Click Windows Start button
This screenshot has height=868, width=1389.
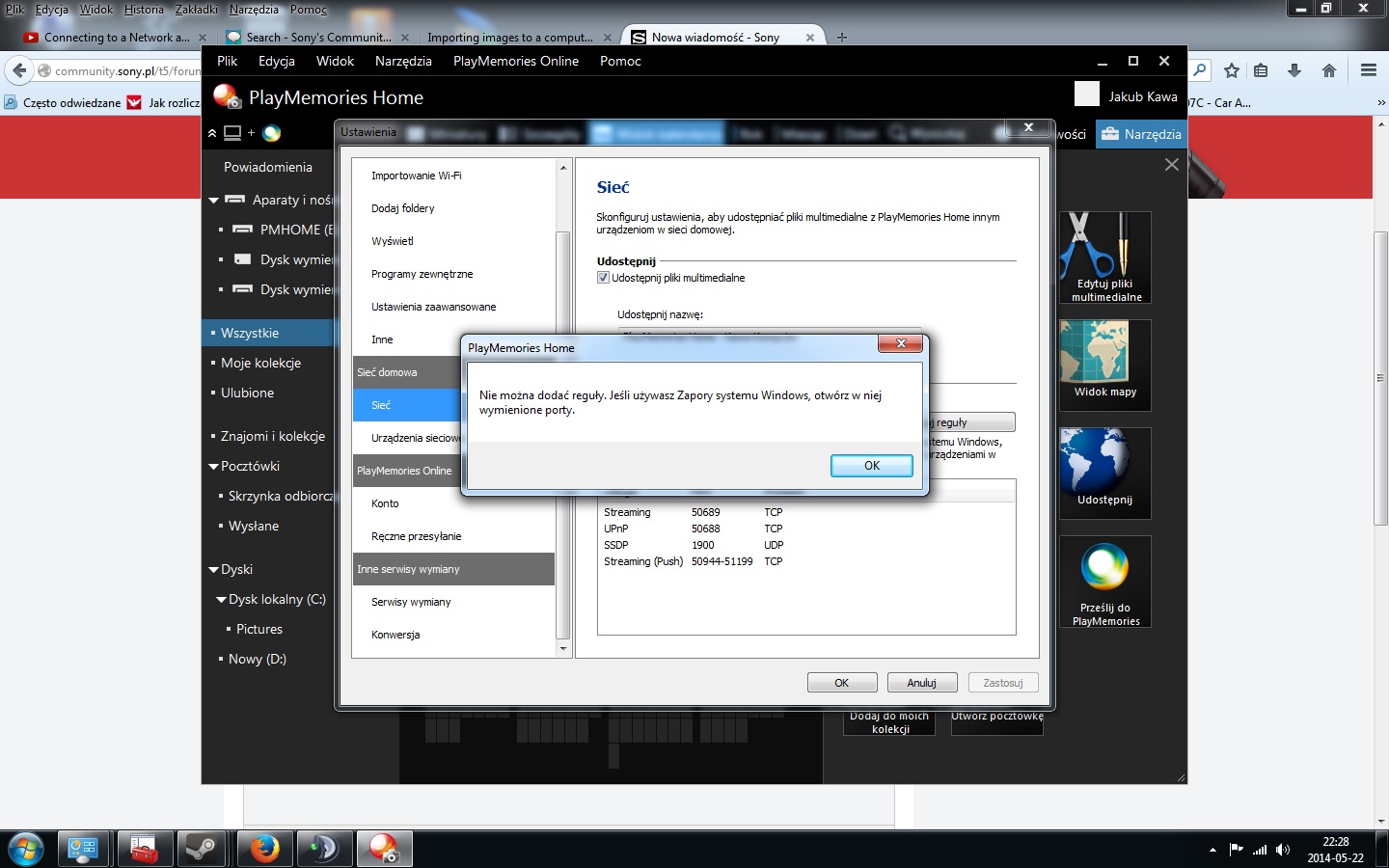25,850
